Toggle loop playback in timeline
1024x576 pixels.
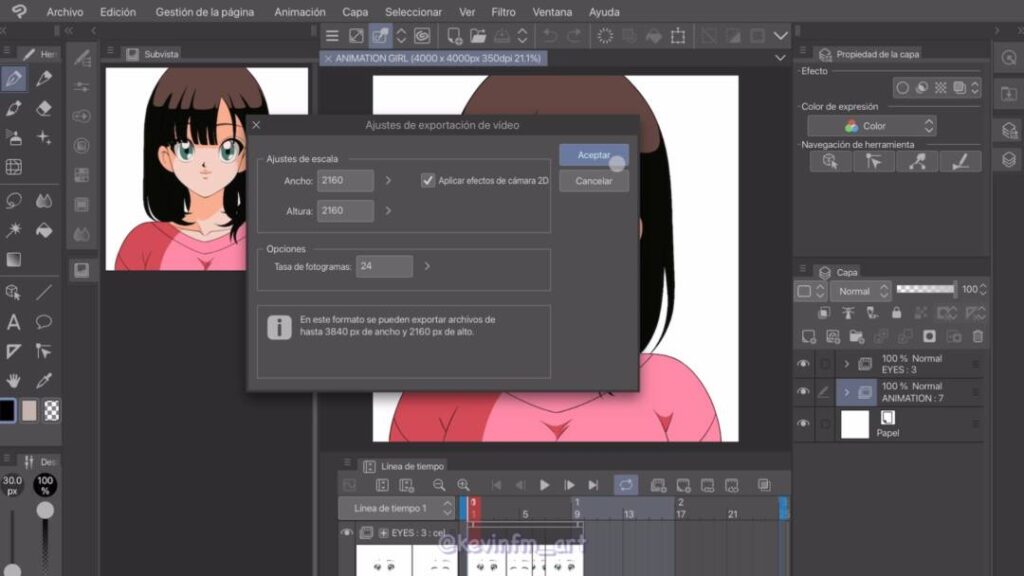(x=626, y=485)
